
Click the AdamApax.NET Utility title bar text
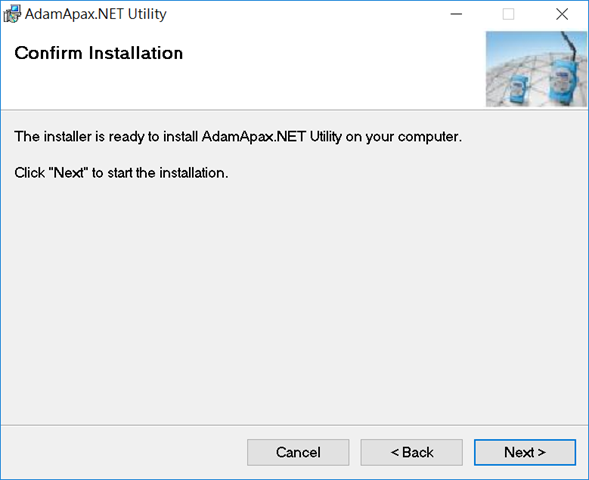coord(96,14)
